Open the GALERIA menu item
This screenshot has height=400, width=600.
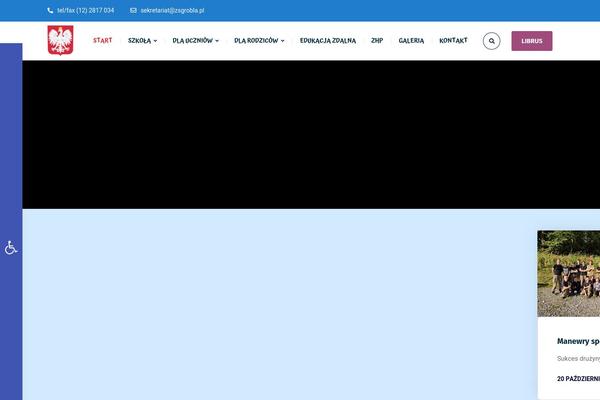(x=411, y=41)
